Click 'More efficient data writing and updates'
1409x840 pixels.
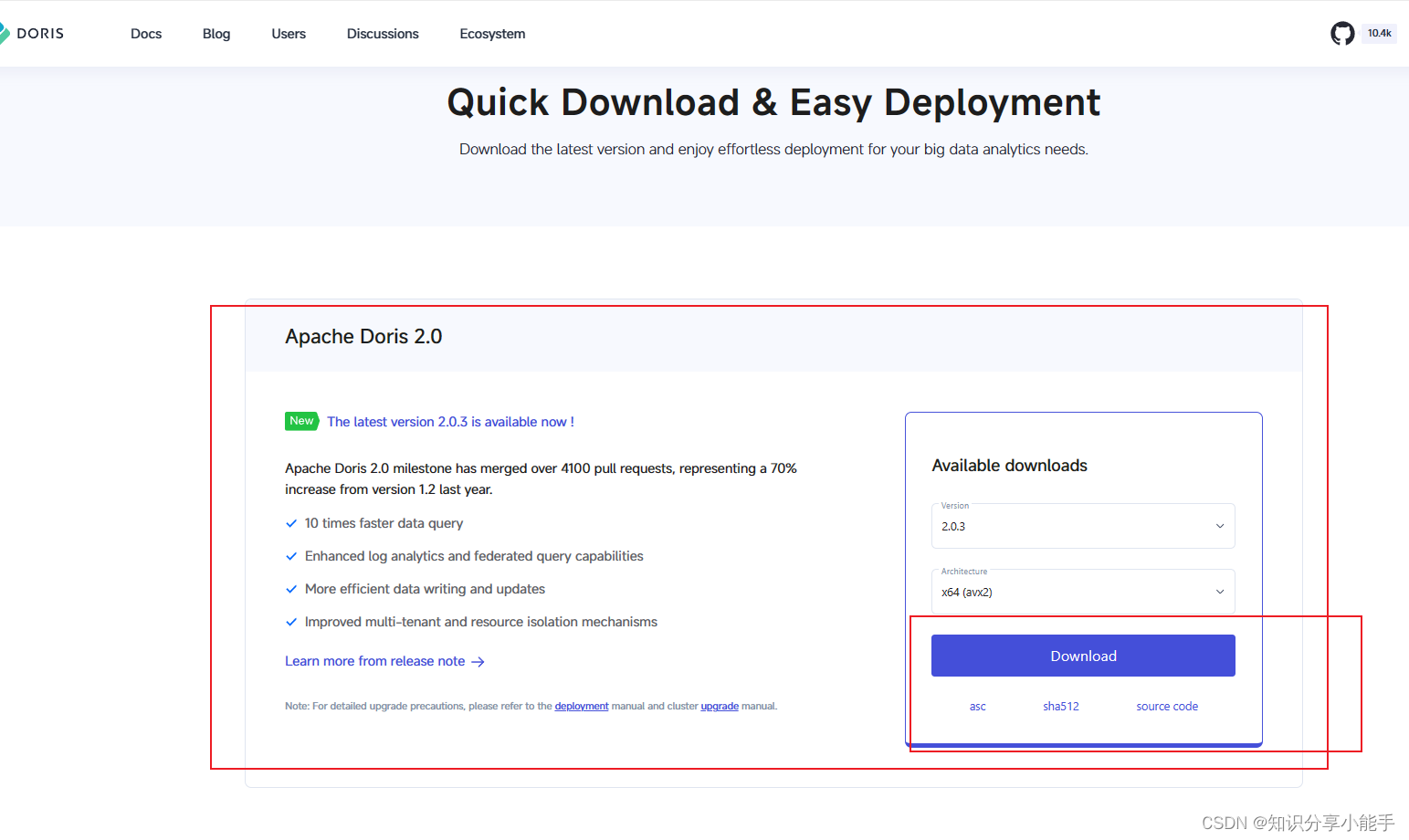[425, 589]
